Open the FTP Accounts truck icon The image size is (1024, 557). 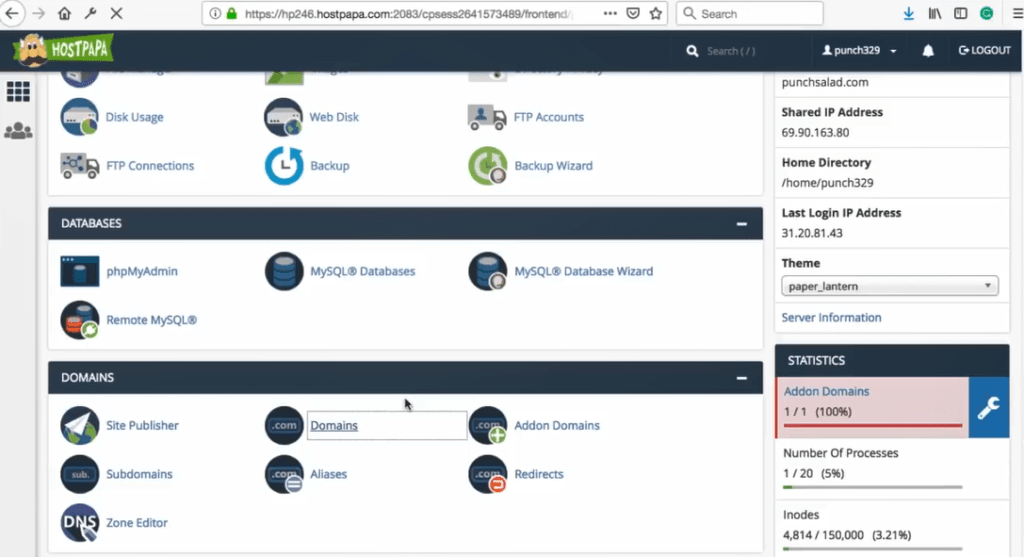(487, 118)
